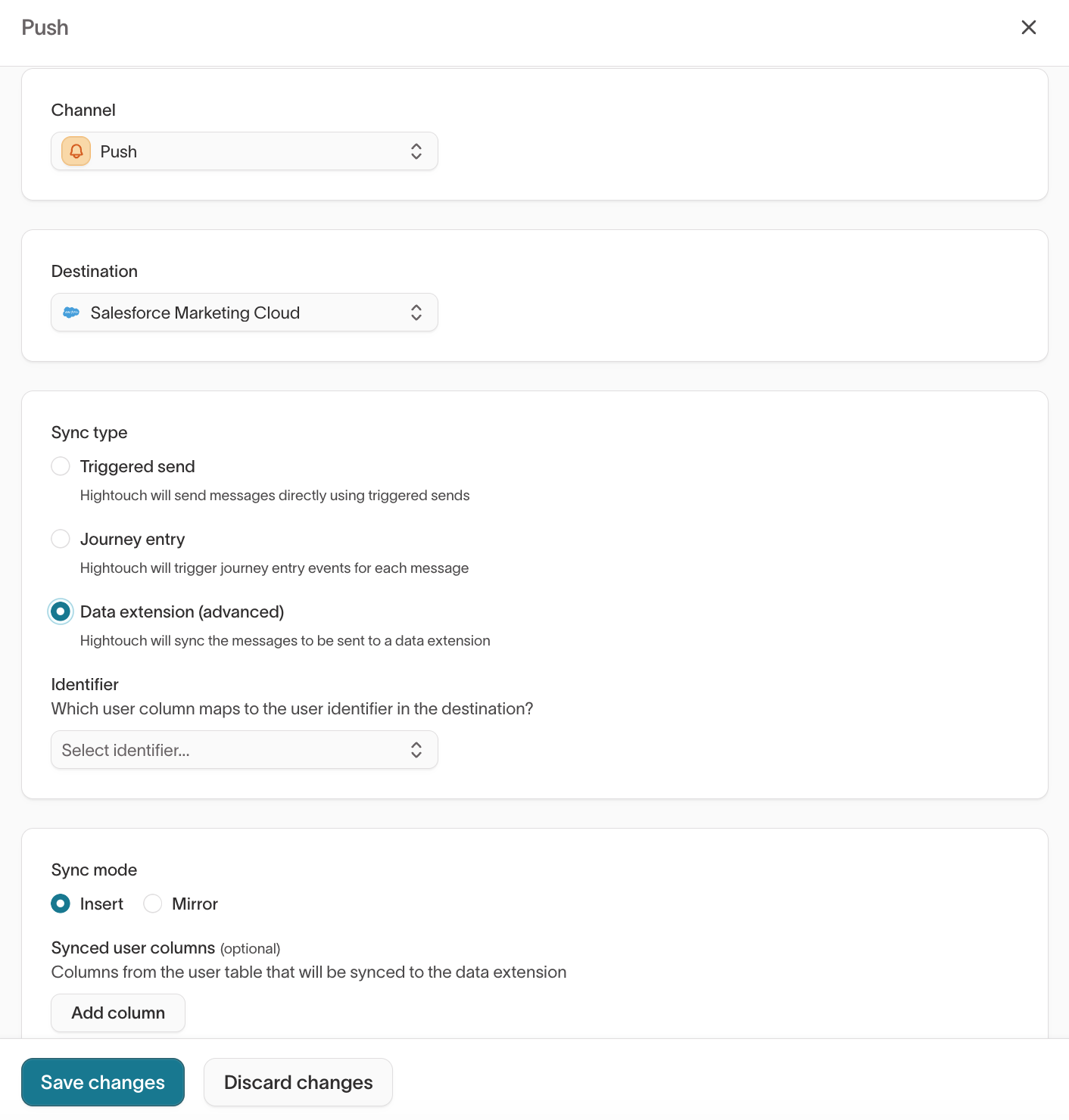The image size is (1069, 1120).
Task: Switch sync mode to Mirror
Action: (152, 904)
